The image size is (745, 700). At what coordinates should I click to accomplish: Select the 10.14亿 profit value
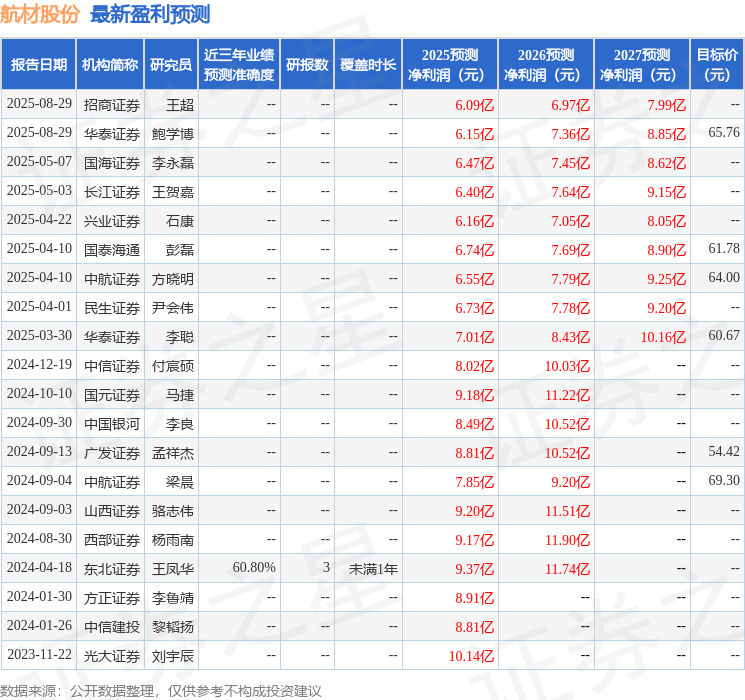[x=471, y=655]
